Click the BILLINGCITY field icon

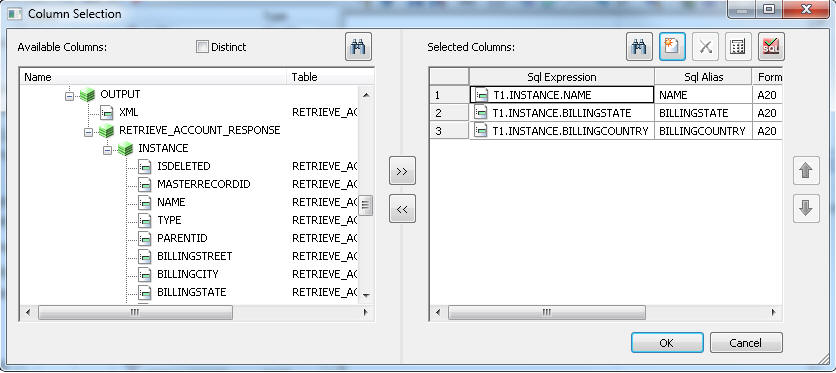coord(144,274)
